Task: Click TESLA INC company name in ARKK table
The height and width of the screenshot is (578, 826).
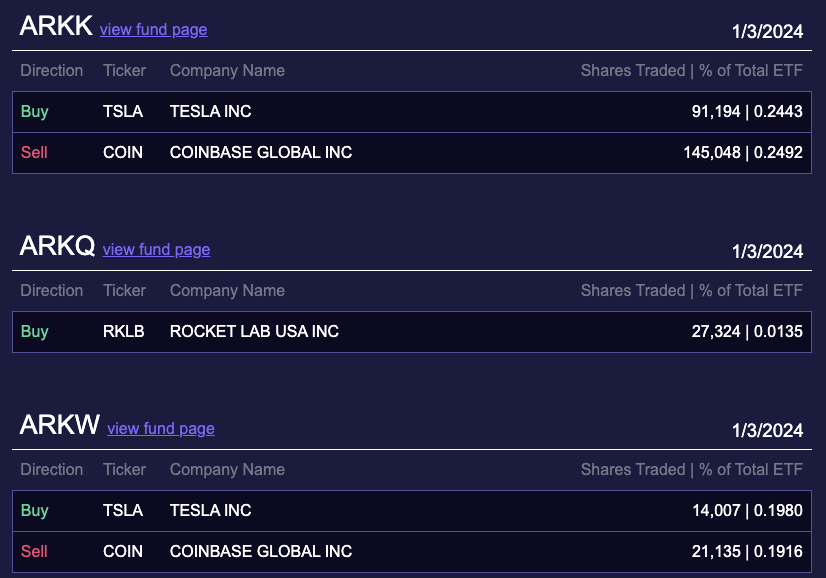Action: [210, 112]
